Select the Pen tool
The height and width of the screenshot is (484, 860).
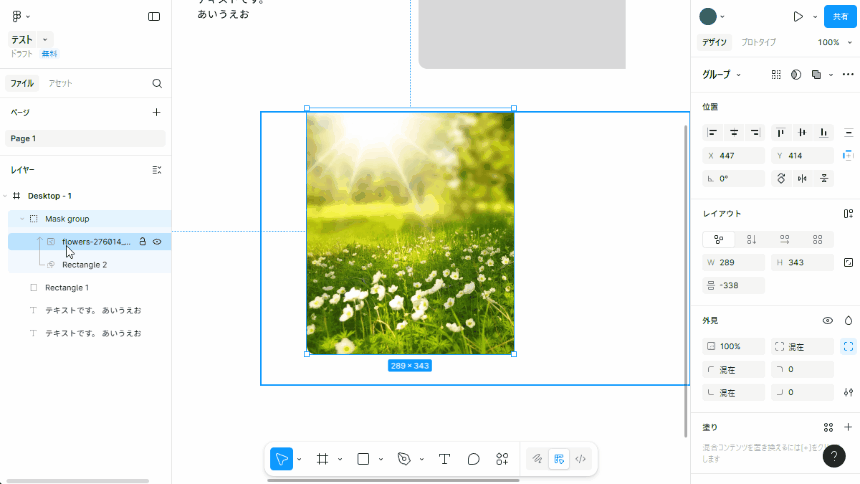coord(404,459)
